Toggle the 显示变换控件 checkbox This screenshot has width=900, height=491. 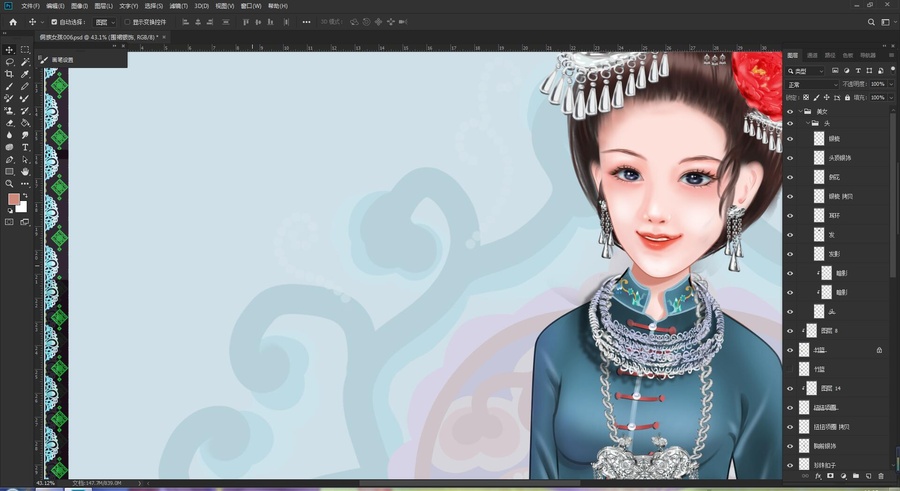click(127, 22)
